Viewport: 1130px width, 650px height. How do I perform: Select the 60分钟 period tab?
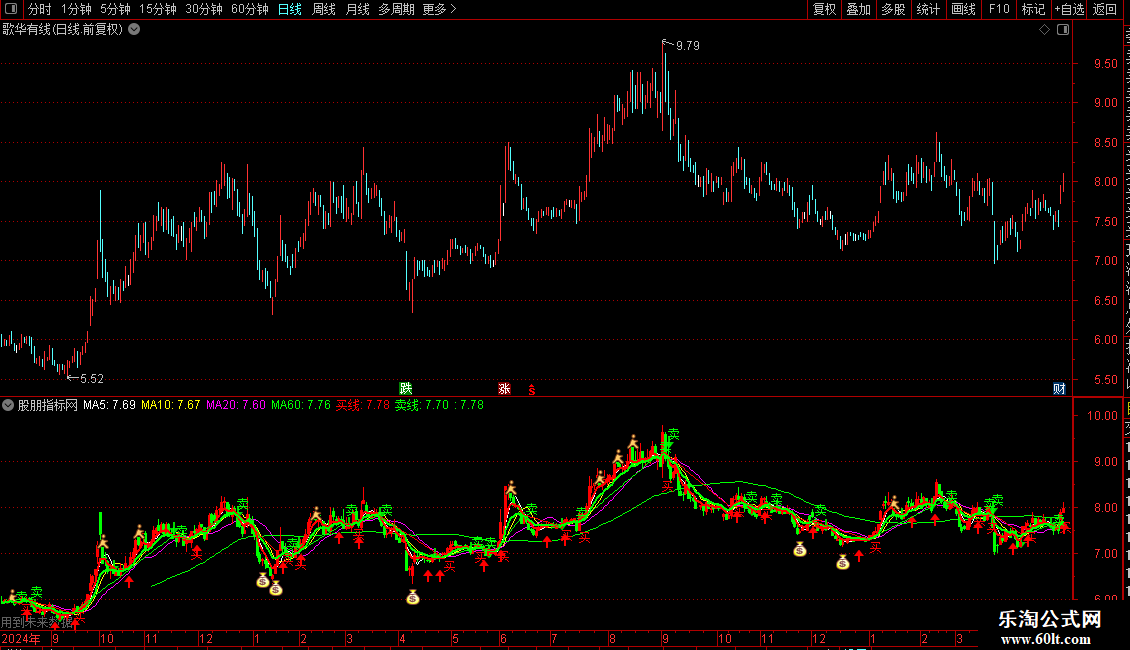click(250, 9)
